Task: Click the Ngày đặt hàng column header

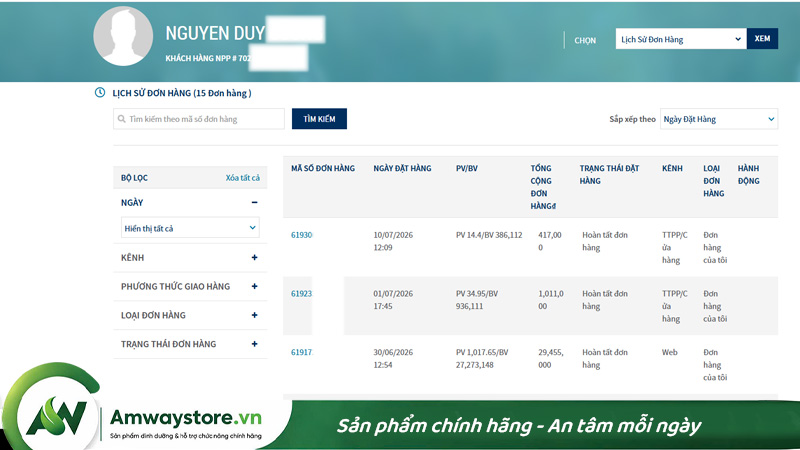Action: pos(402,168)
